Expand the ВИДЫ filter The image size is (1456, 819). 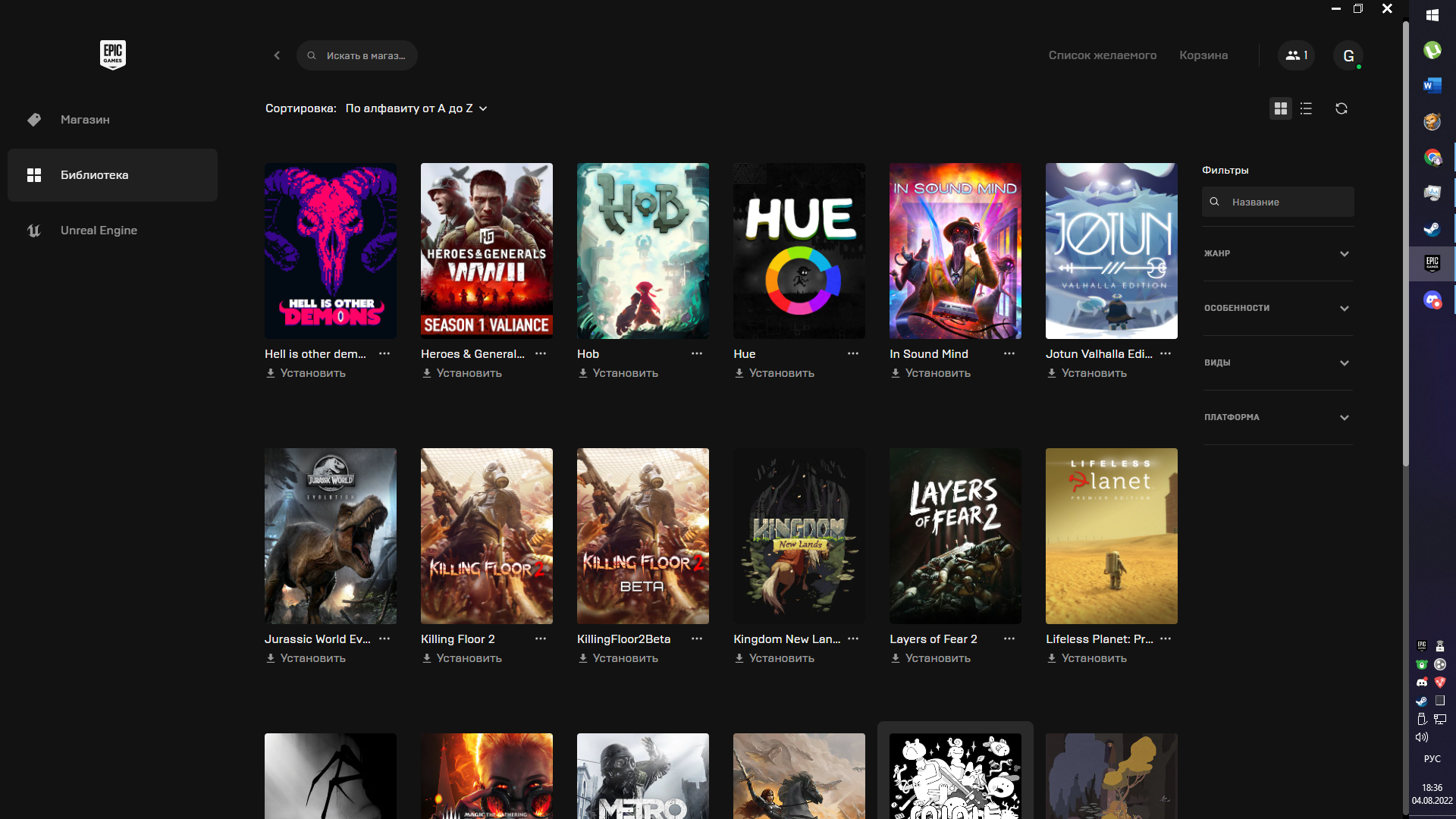tap(1278, 362)
